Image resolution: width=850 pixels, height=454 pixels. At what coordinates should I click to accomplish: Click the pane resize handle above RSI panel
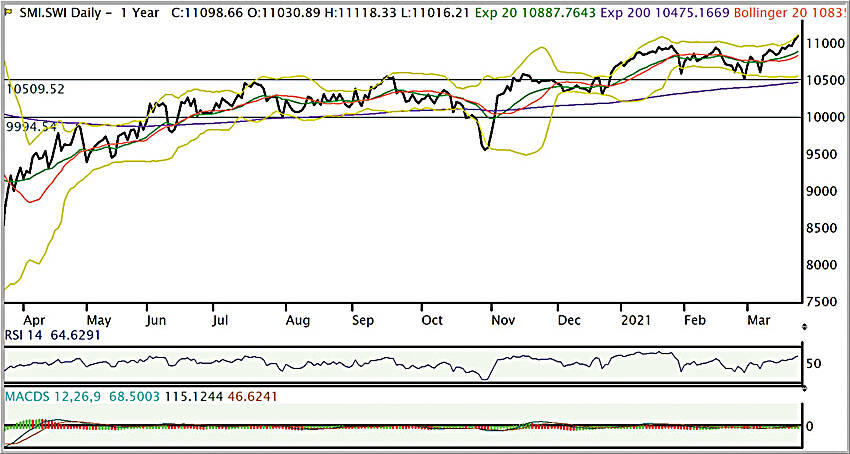coord(804,327)
